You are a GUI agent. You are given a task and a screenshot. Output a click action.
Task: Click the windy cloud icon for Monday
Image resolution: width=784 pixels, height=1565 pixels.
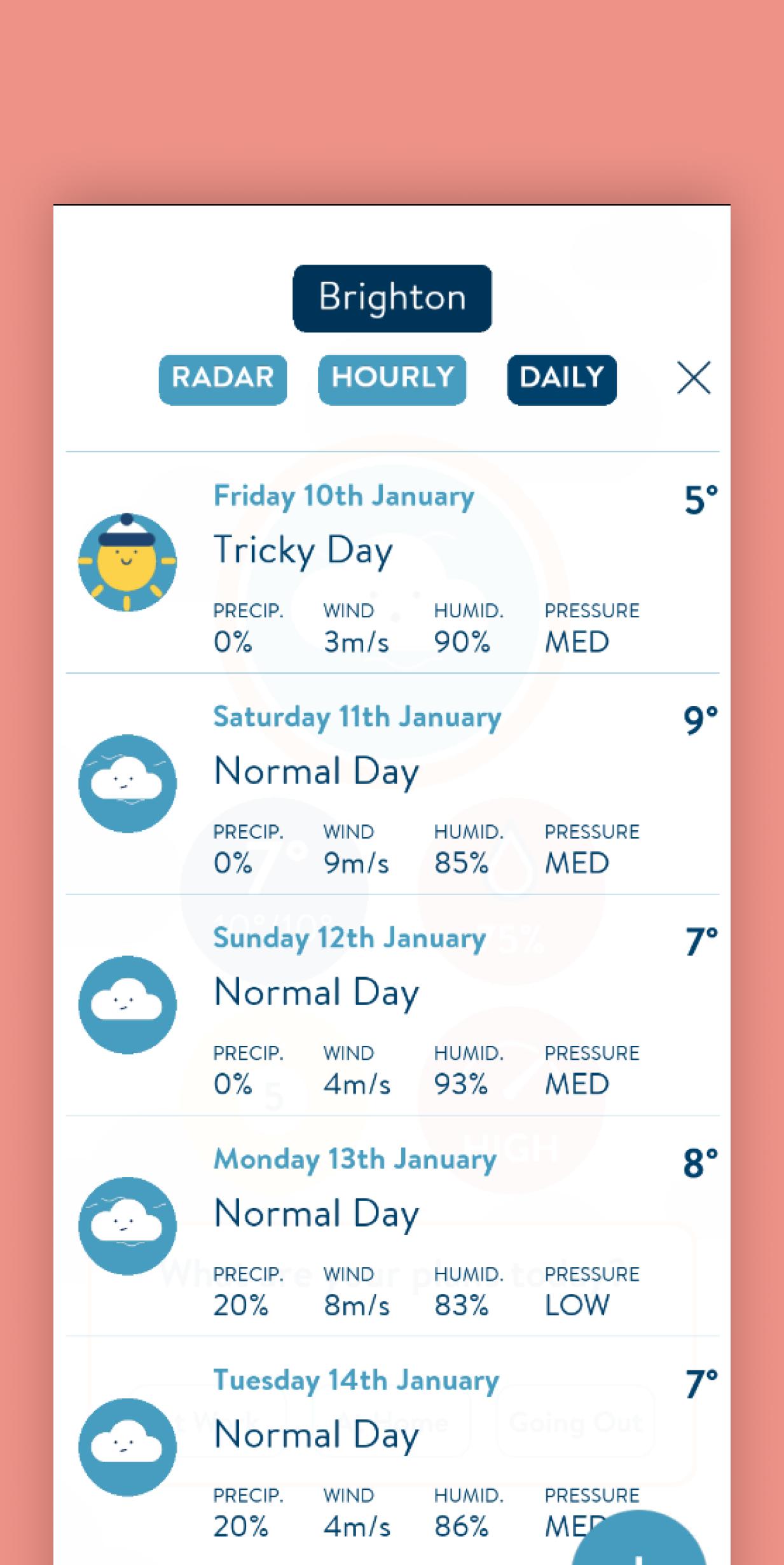click(127, 1225)
